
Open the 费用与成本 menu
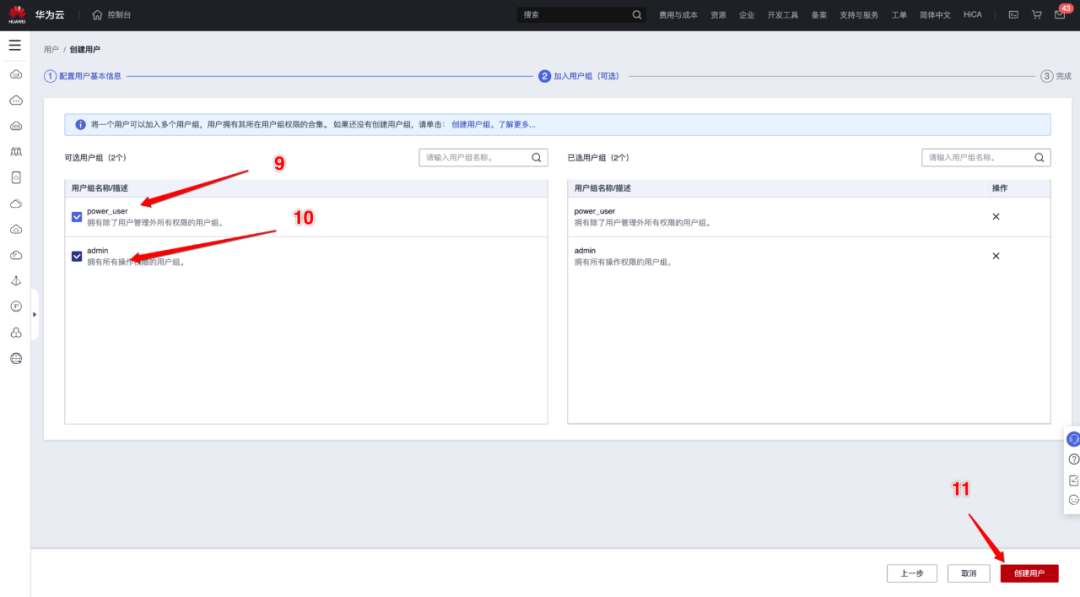click(x=678, y=15)
